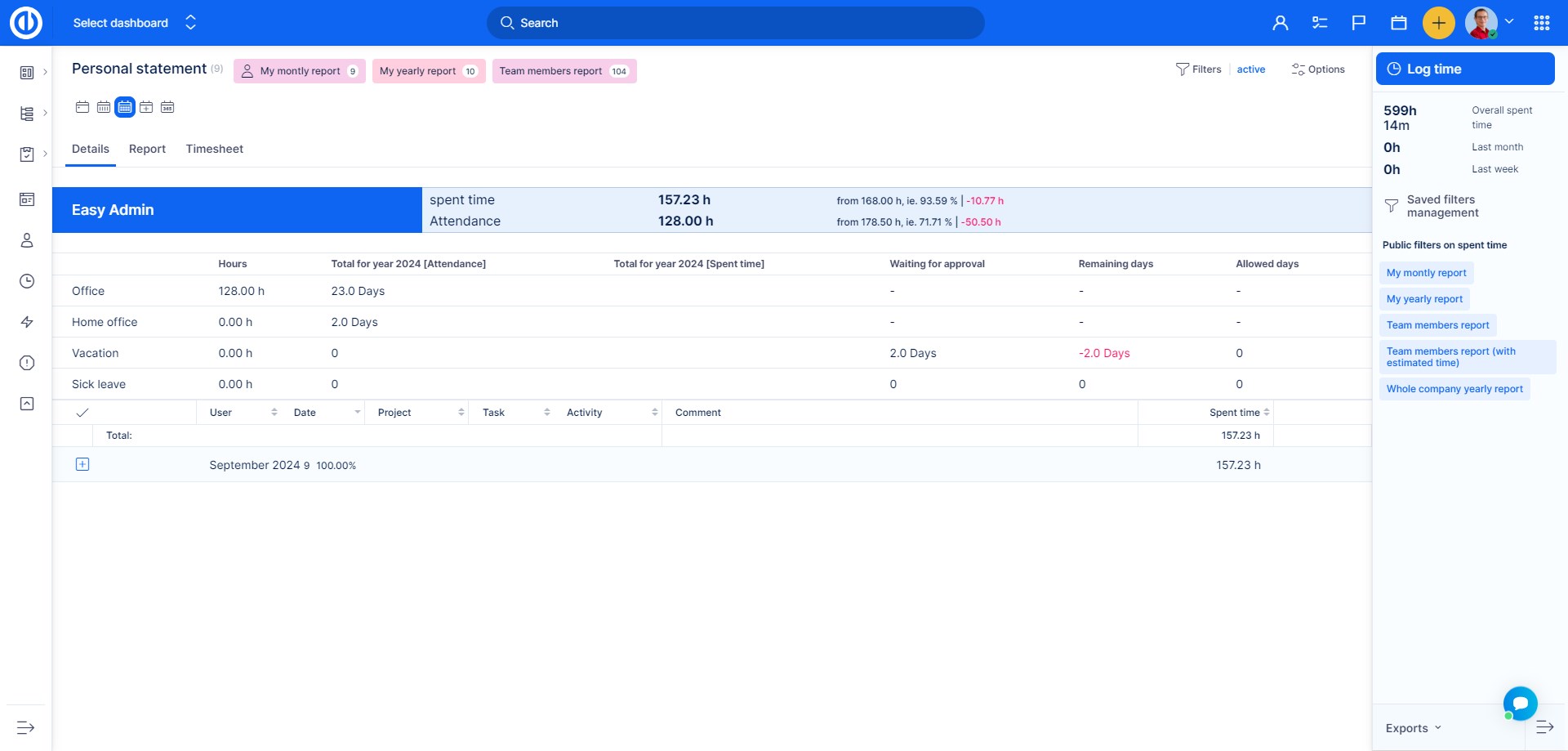Click the Log time button
Screen dimensions: 1568x751
coord(1464,69)
